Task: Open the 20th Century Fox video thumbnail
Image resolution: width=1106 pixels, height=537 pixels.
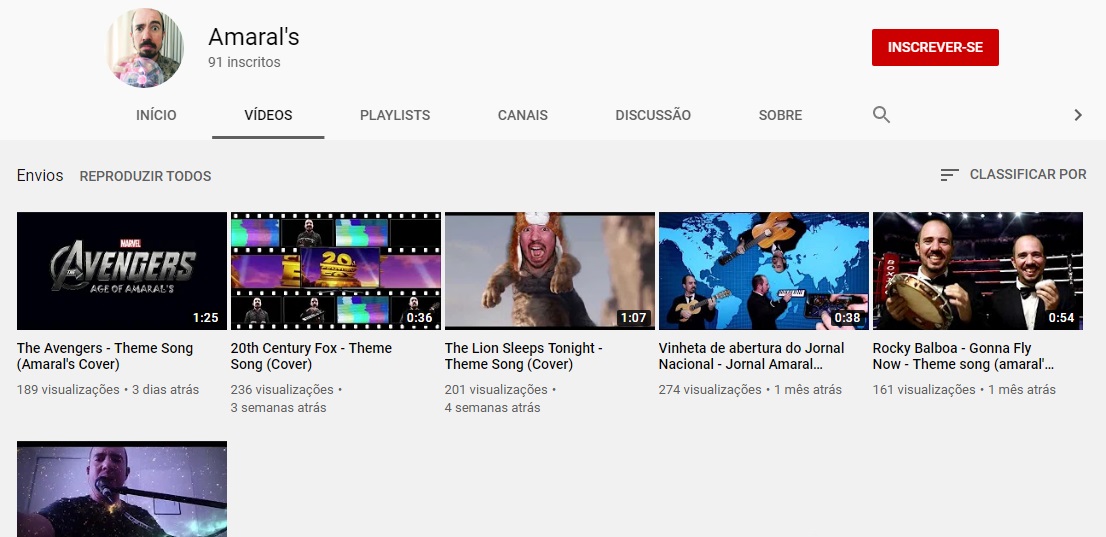Action: [x=335, y=270]
